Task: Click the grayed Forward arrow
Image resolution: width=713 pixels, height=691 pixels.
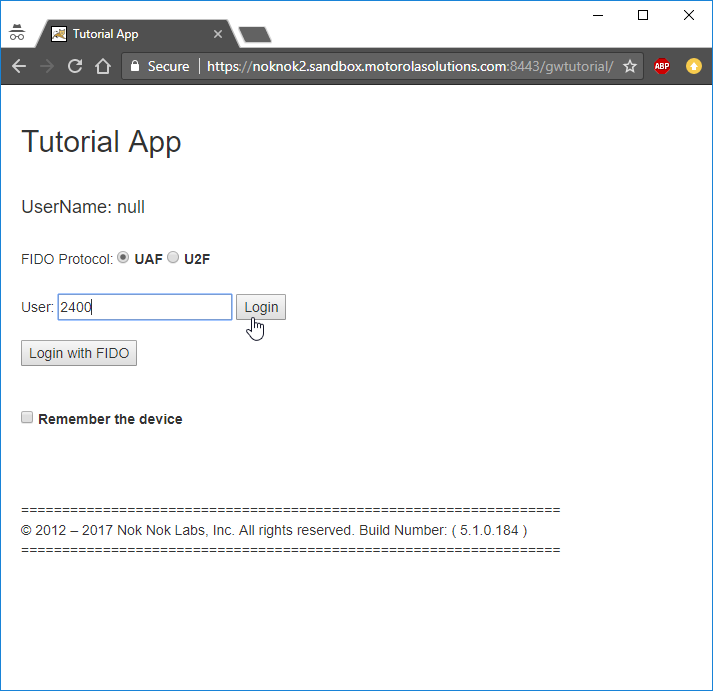Action: pyautogui.click(x=47, y=66)
